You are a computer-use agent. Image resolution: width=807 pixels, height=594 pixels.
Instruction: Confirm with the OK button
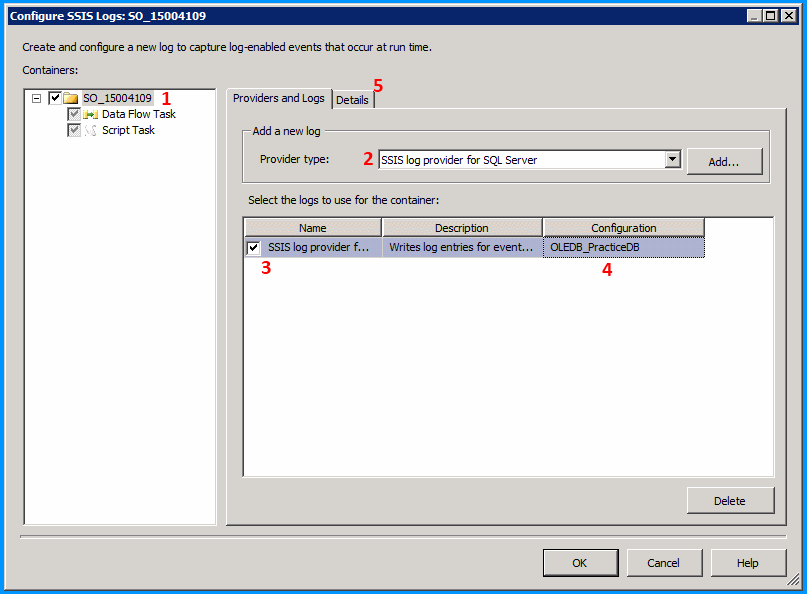point(580,563)
